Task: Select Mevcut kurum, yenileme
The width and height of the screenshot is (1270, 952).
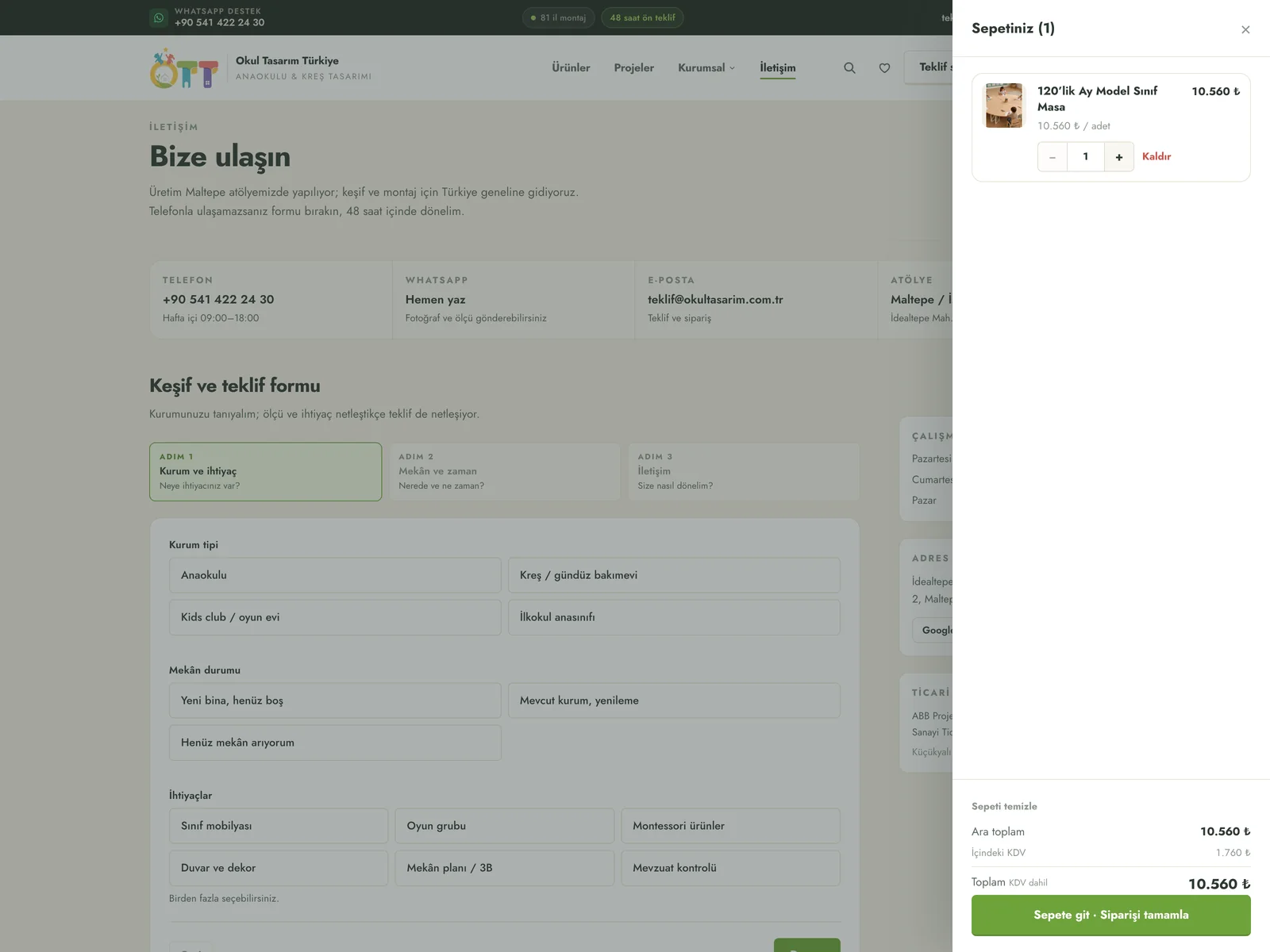Action: (x=674, y=701)
